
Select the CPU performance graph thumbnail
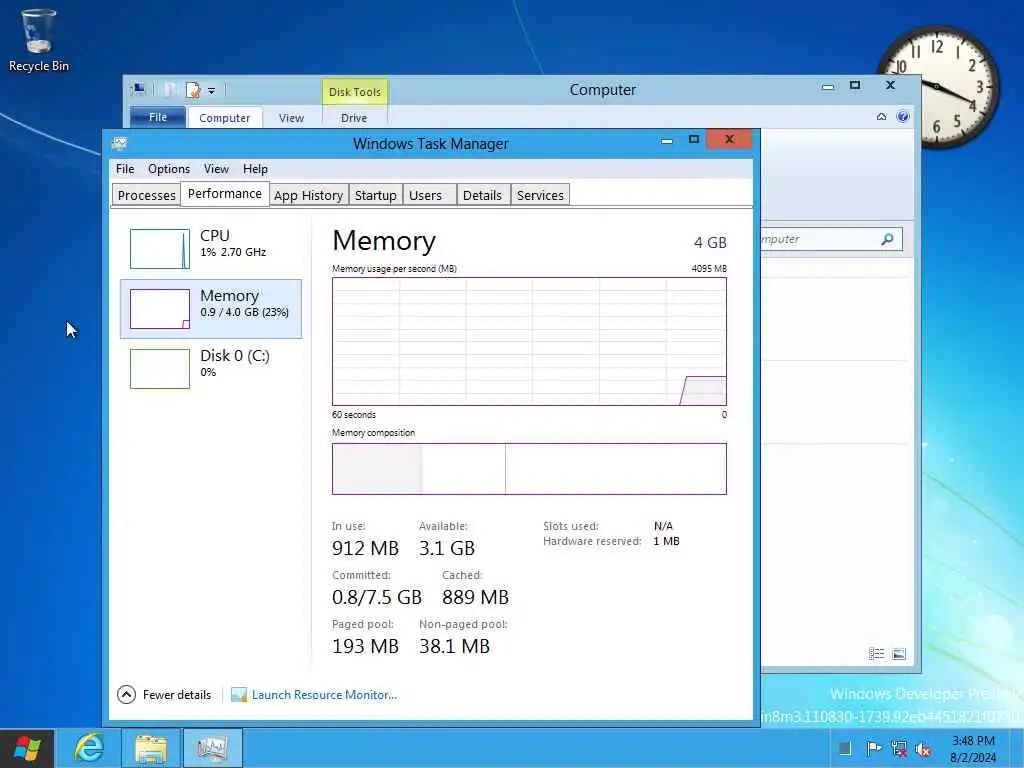pos(160,249)
